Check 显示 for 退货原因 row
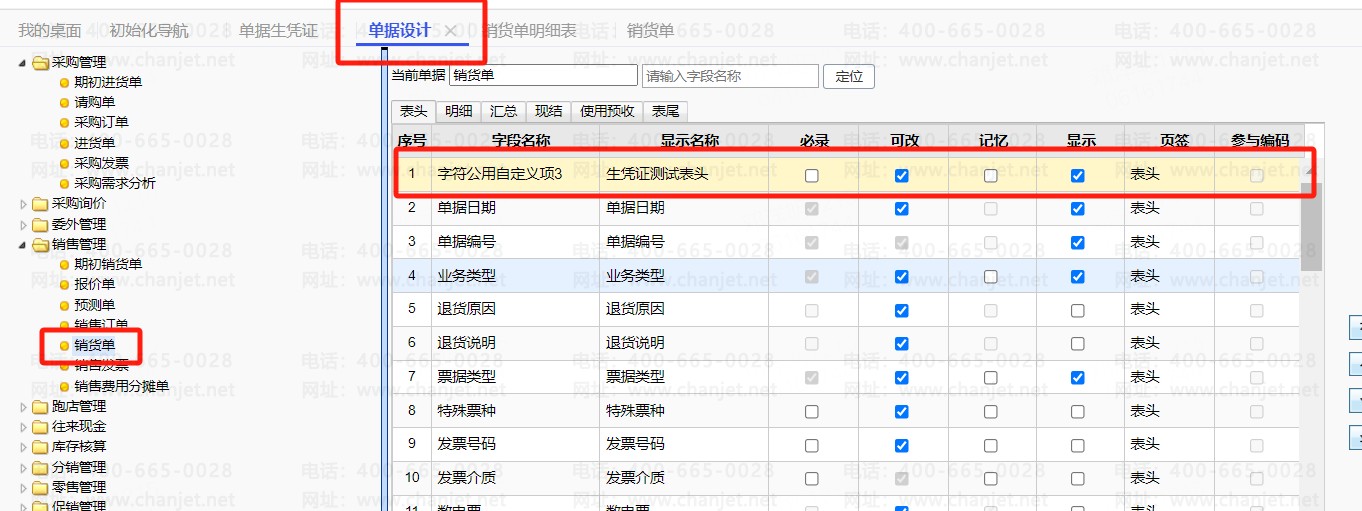1362x511 pixels. pos(1077,310)
